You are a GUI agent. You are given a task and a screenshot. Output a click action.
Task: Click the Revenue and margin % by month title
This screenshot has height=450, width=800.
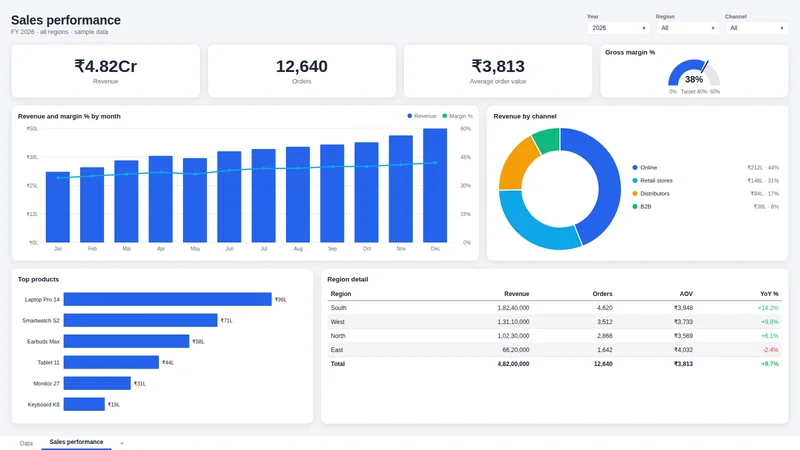point(69,116)
